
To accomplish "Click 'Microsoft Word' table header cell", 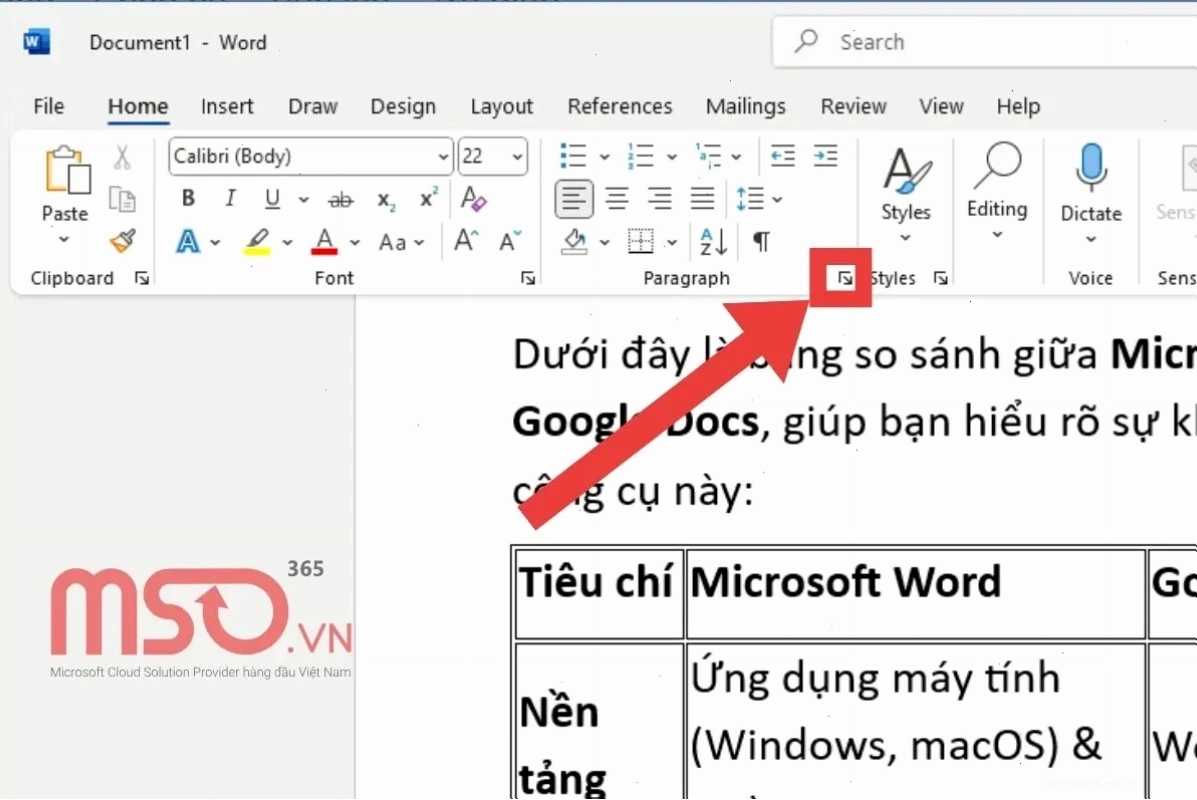I will pyautogui.click(x=915, y=593).
